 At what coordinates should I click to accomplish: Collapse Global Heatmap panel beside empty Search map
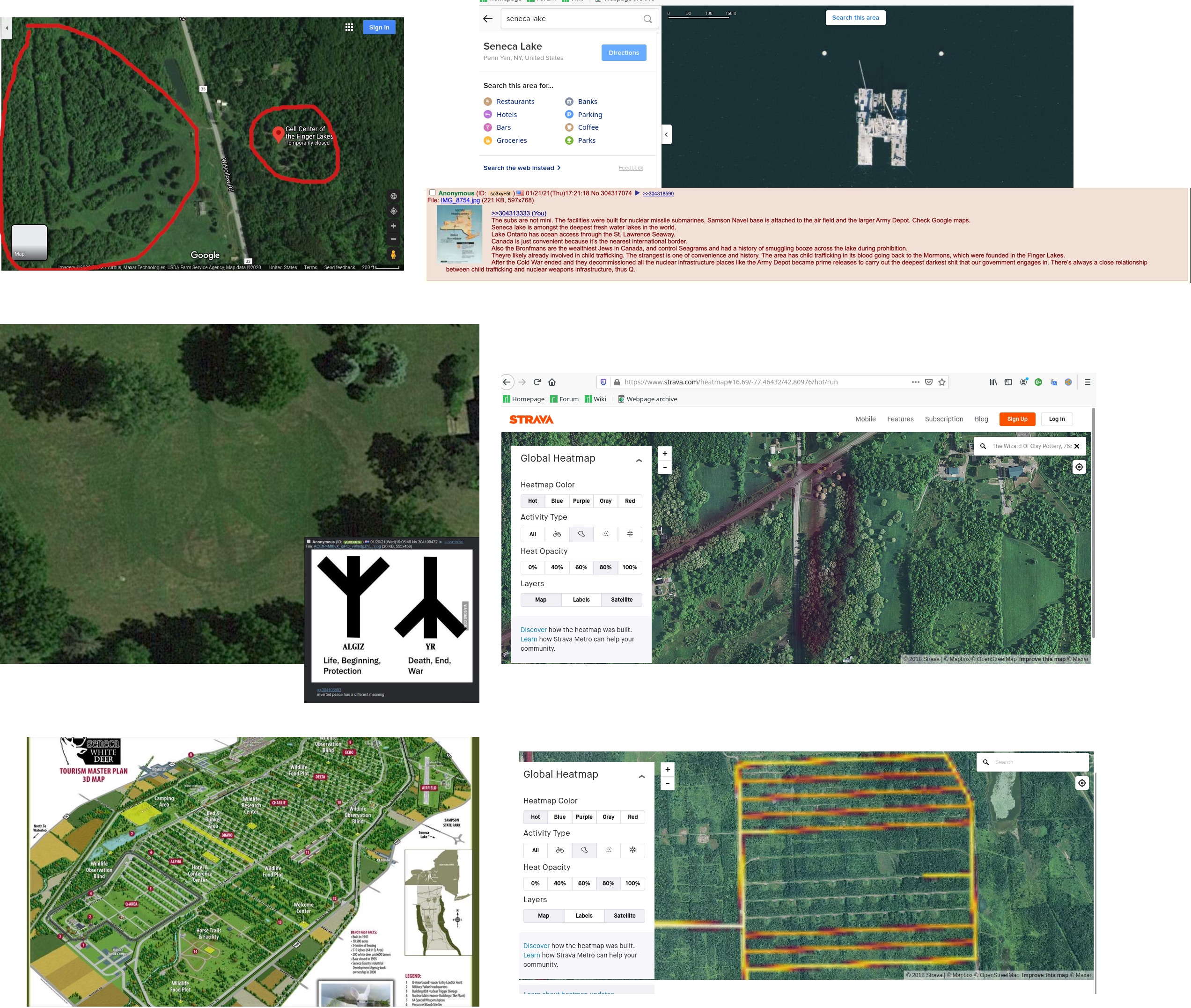point(642,777)
